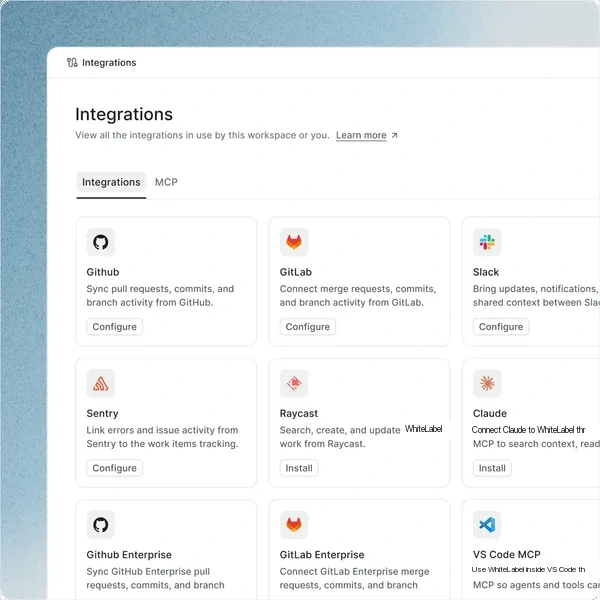Click the Sentry logo icon
This screenshot has height=600, width=600.
101,383
